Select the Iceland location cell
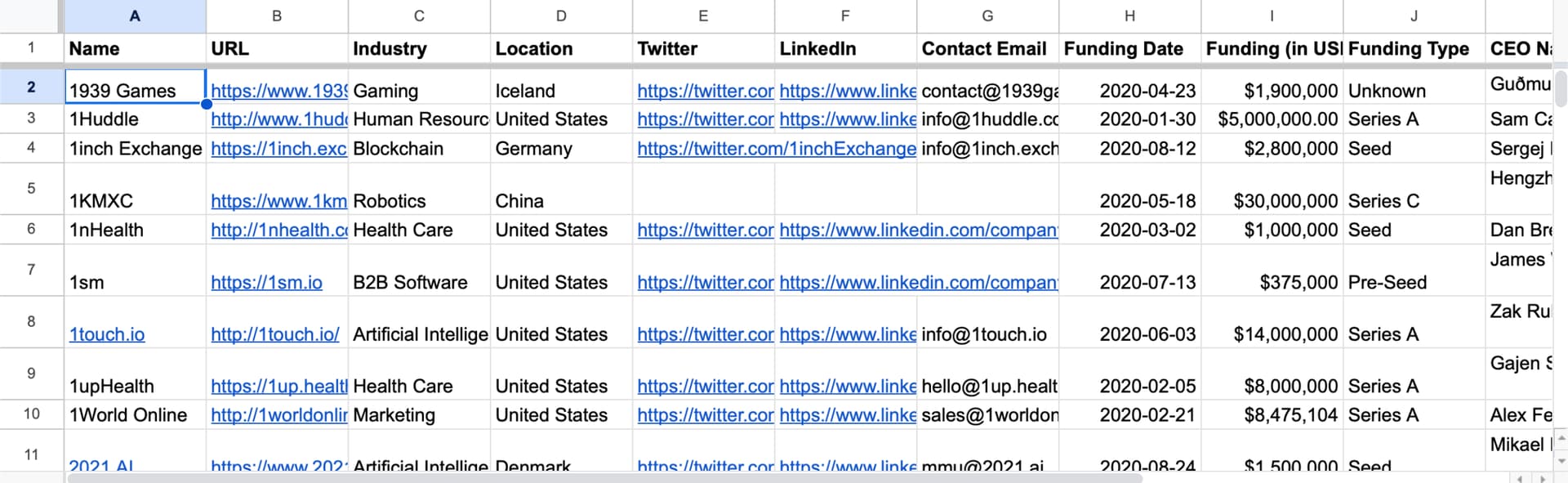Screen dimensions: 1568x483 [x=561, y=87]
